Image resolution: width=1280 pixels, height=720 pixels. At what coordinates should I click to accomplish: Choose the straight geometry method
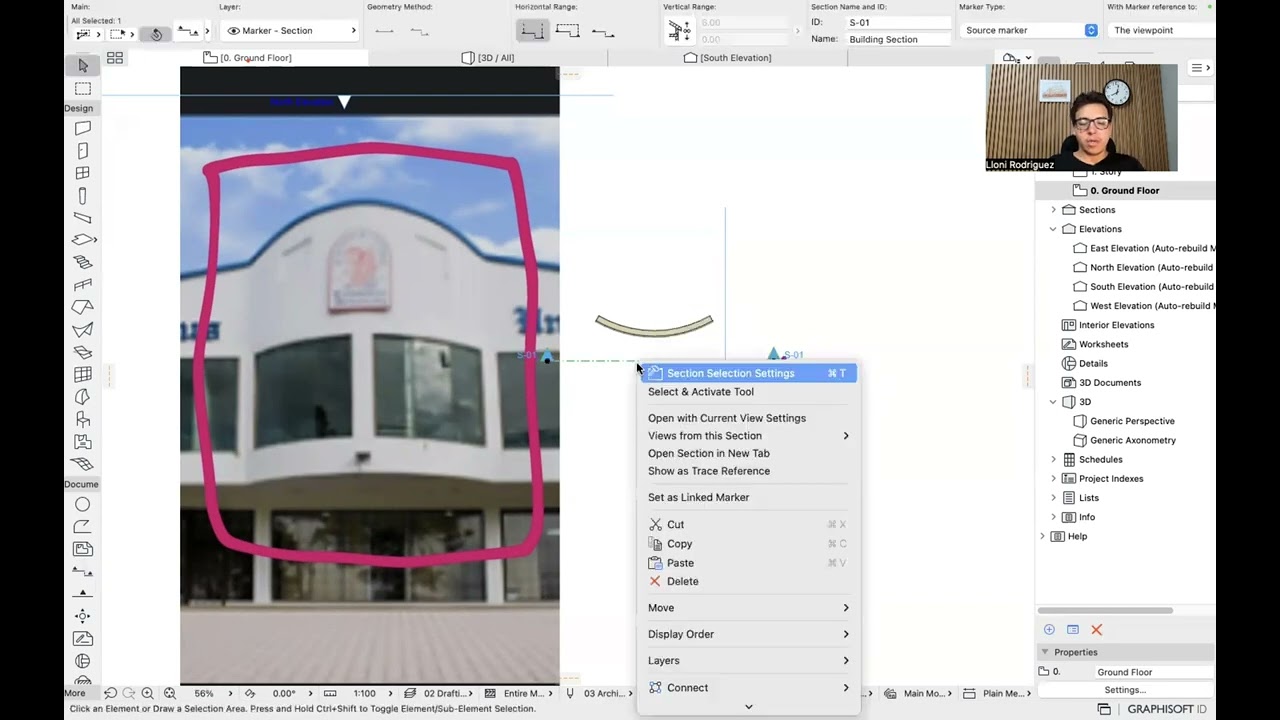click(x=384, y=31)
